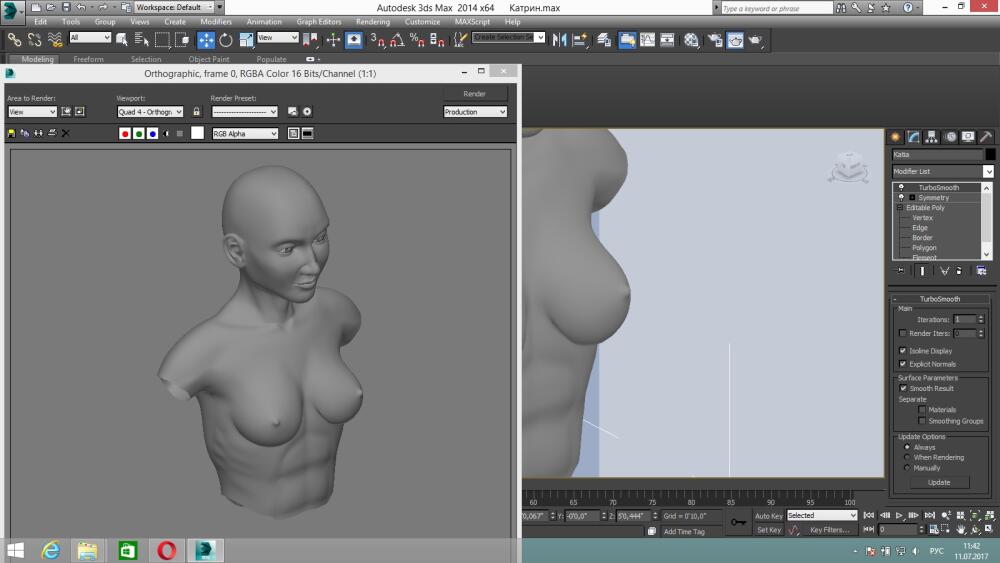Click Save Image icon in render window
This screenshot has height=563, width=1000.
coord(11,133)
